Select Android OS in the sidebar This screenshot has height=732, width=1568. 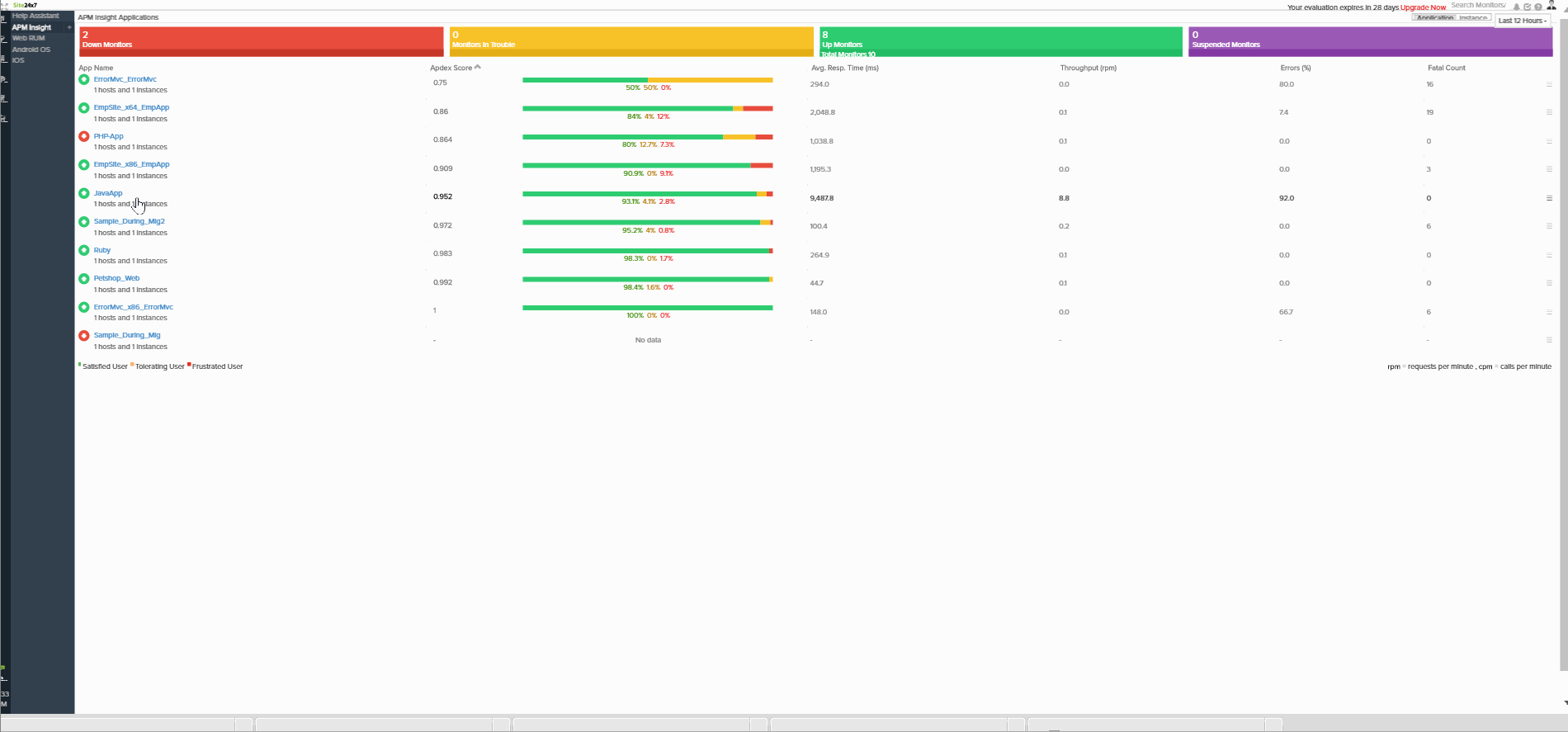(31, 50)
